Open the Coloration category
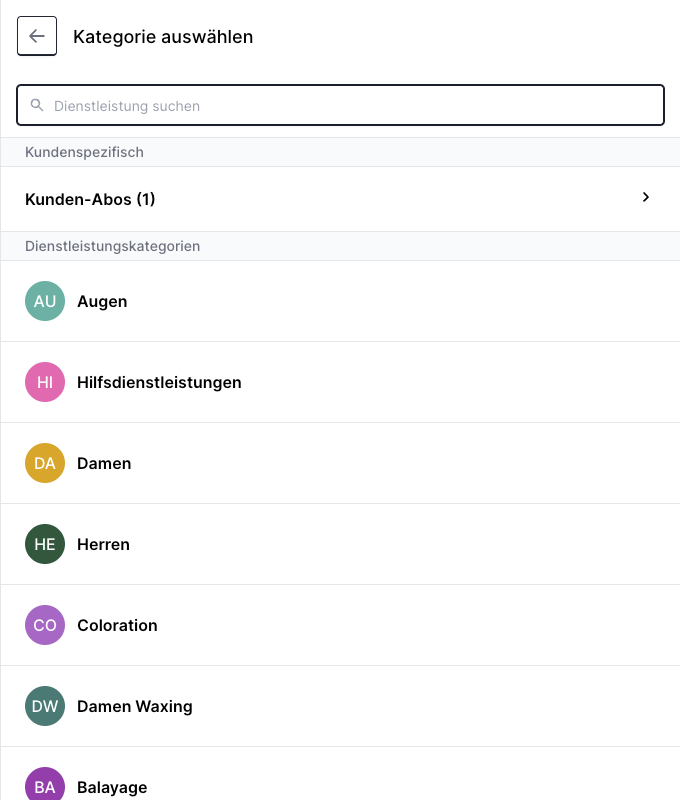Viewport: 680px width, 800px height. pos(340,625)
